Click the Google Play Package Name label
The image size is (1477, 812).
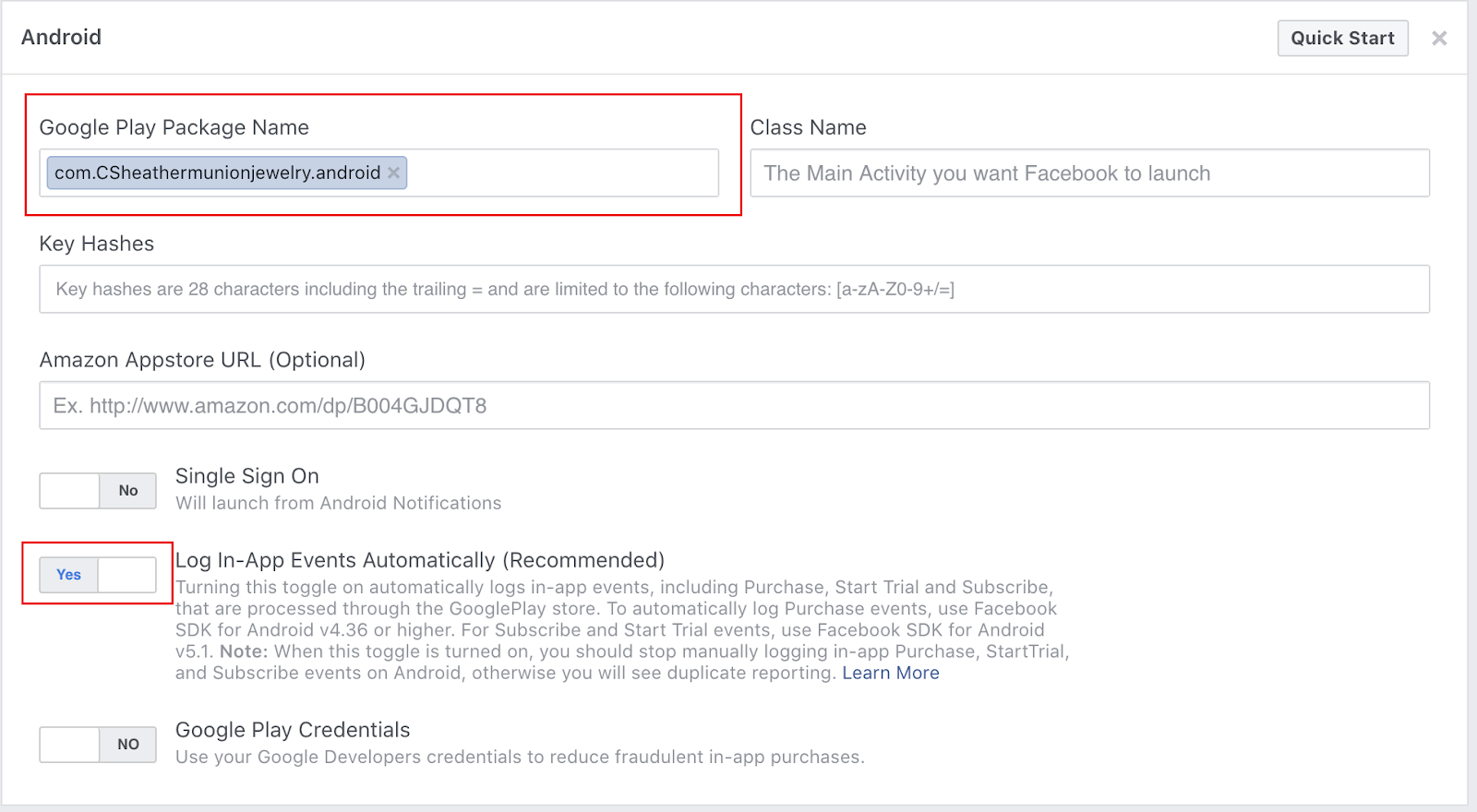[x=174, y=127]
